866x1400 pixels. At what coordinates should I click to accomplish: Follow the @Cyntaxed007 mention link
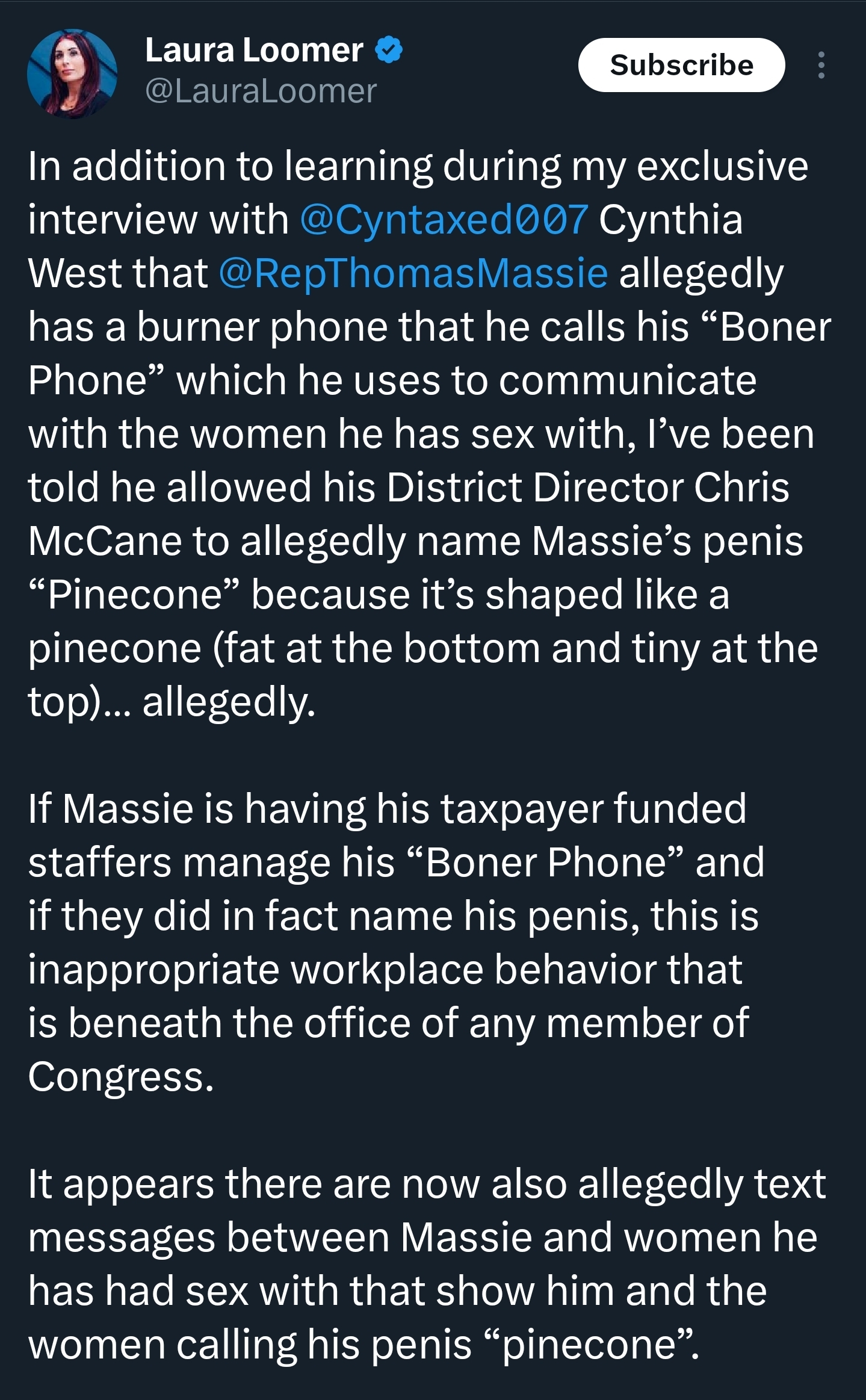point(444,219)
